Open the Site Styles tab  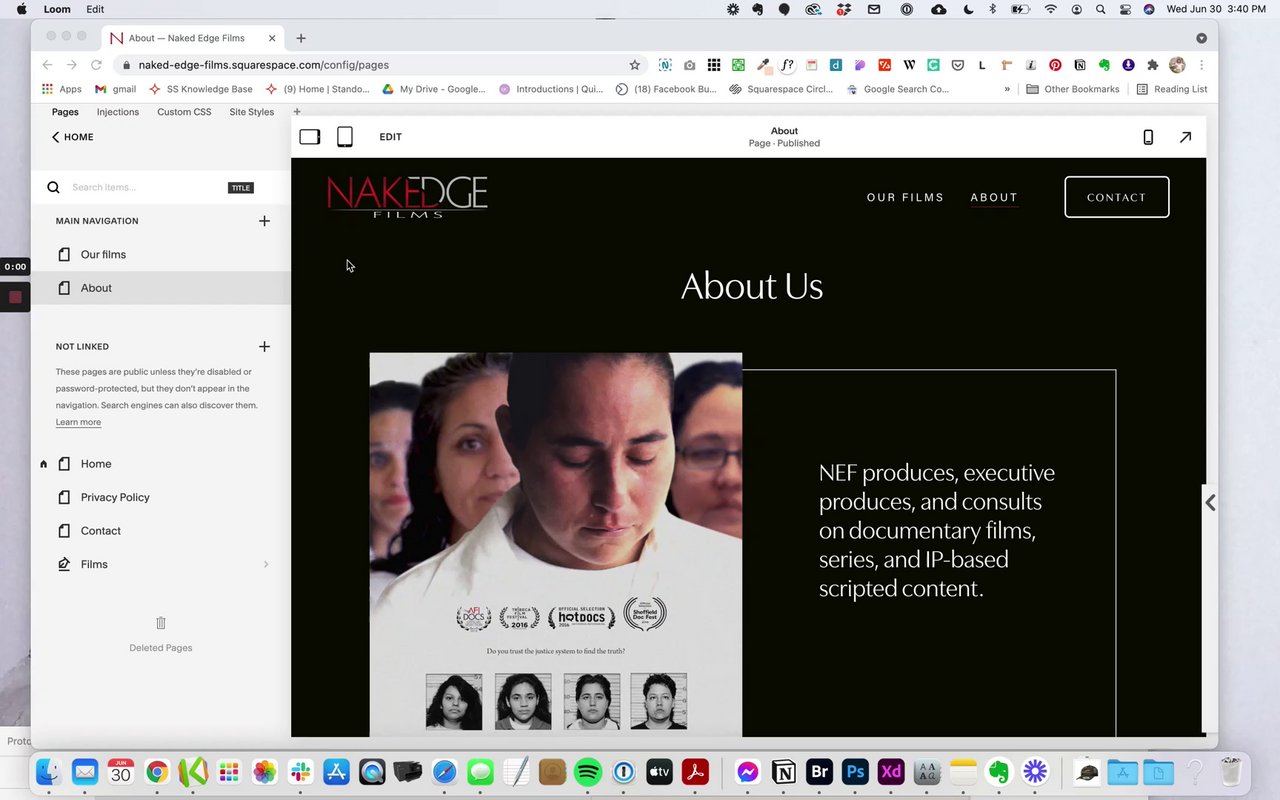pos(252,112)
